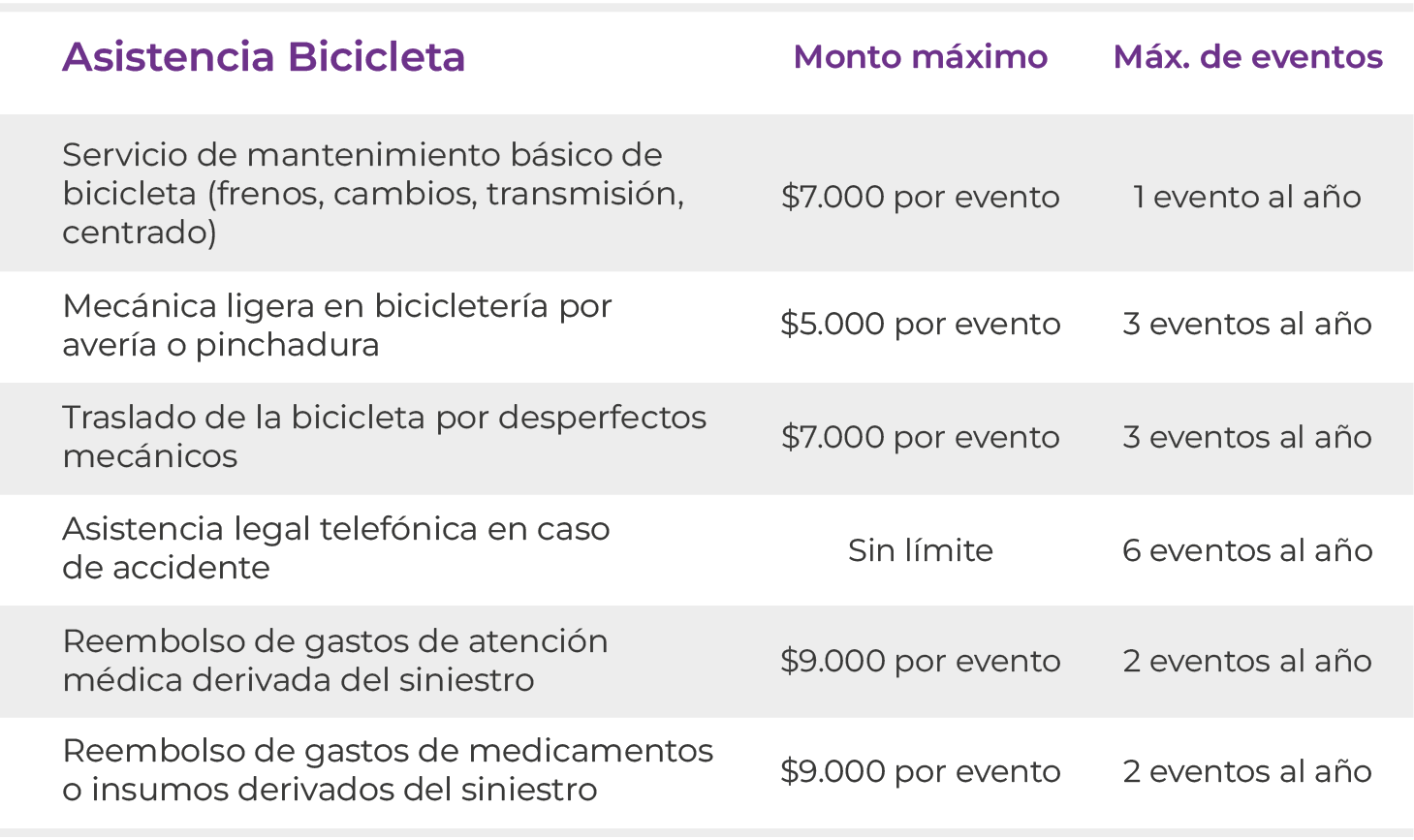Click $9.000 por evento for atención médica
Image resolution: width=1414 pixels, height=840 pixels.
pos(920,661)
